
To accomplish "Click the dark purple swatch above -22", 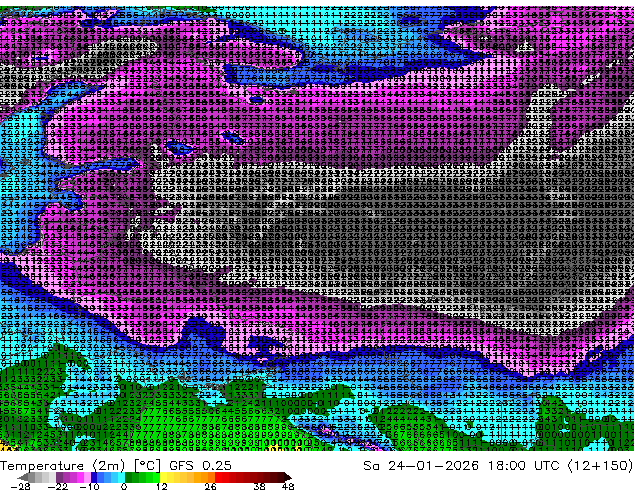I will (59, 477).
